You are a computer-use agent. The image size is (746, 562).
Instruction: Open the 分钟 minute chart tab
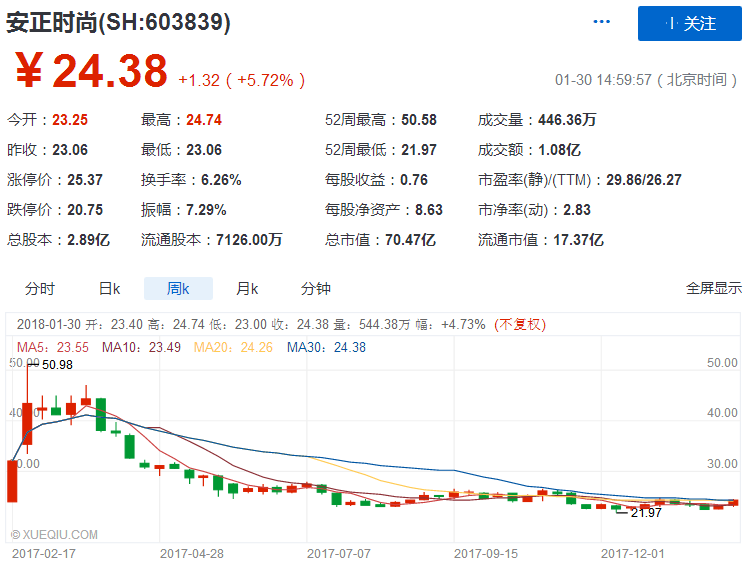click(316, 288)
